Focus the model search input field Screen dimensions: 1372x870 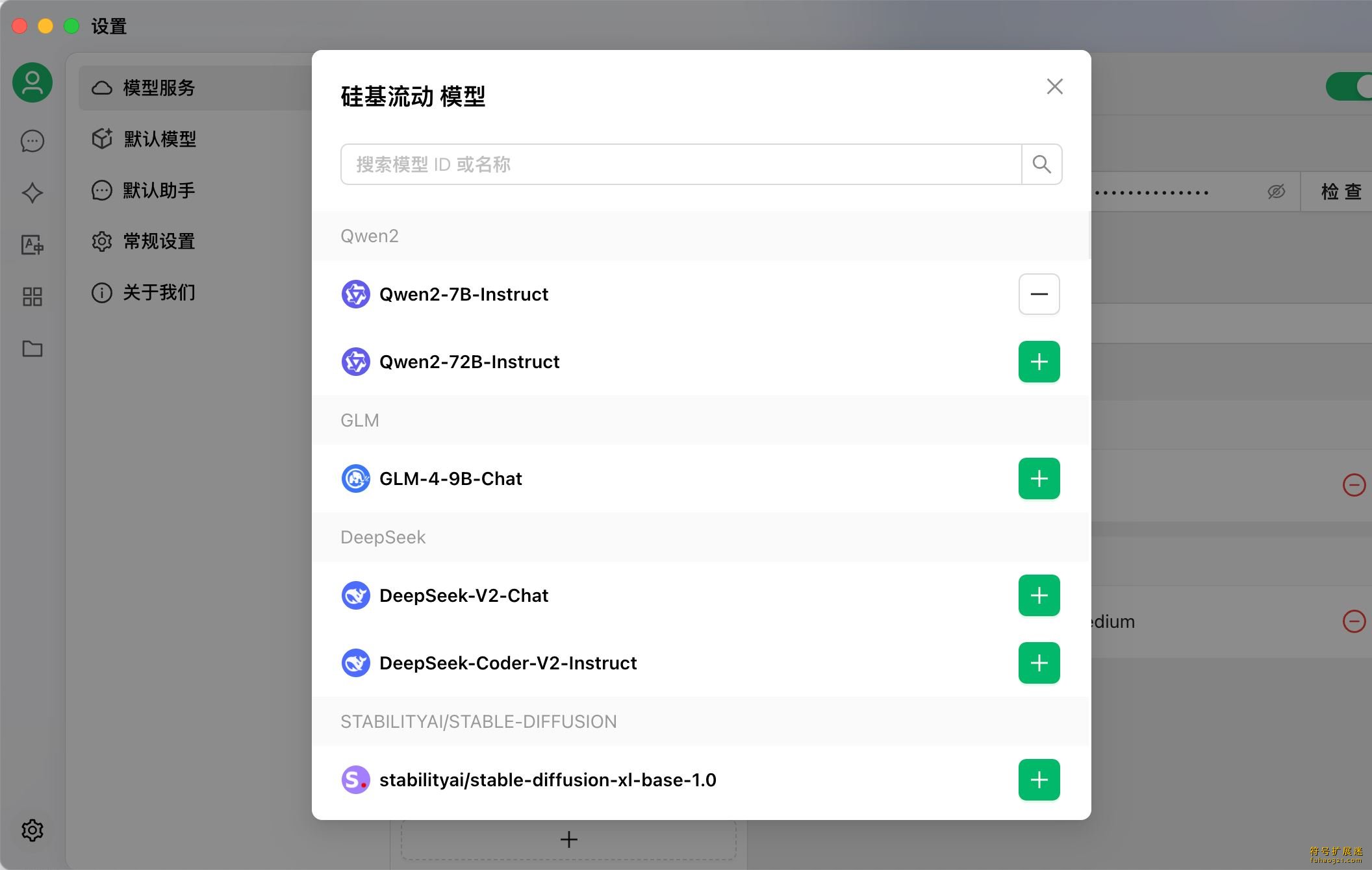(x=681, y=164)
